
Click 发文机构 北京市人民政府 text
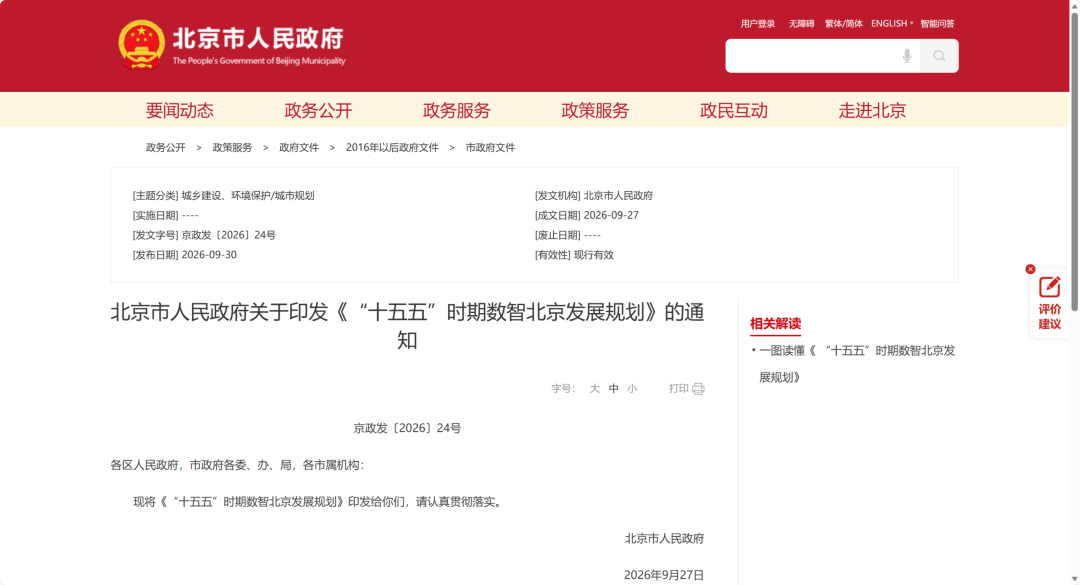[594, 196]
